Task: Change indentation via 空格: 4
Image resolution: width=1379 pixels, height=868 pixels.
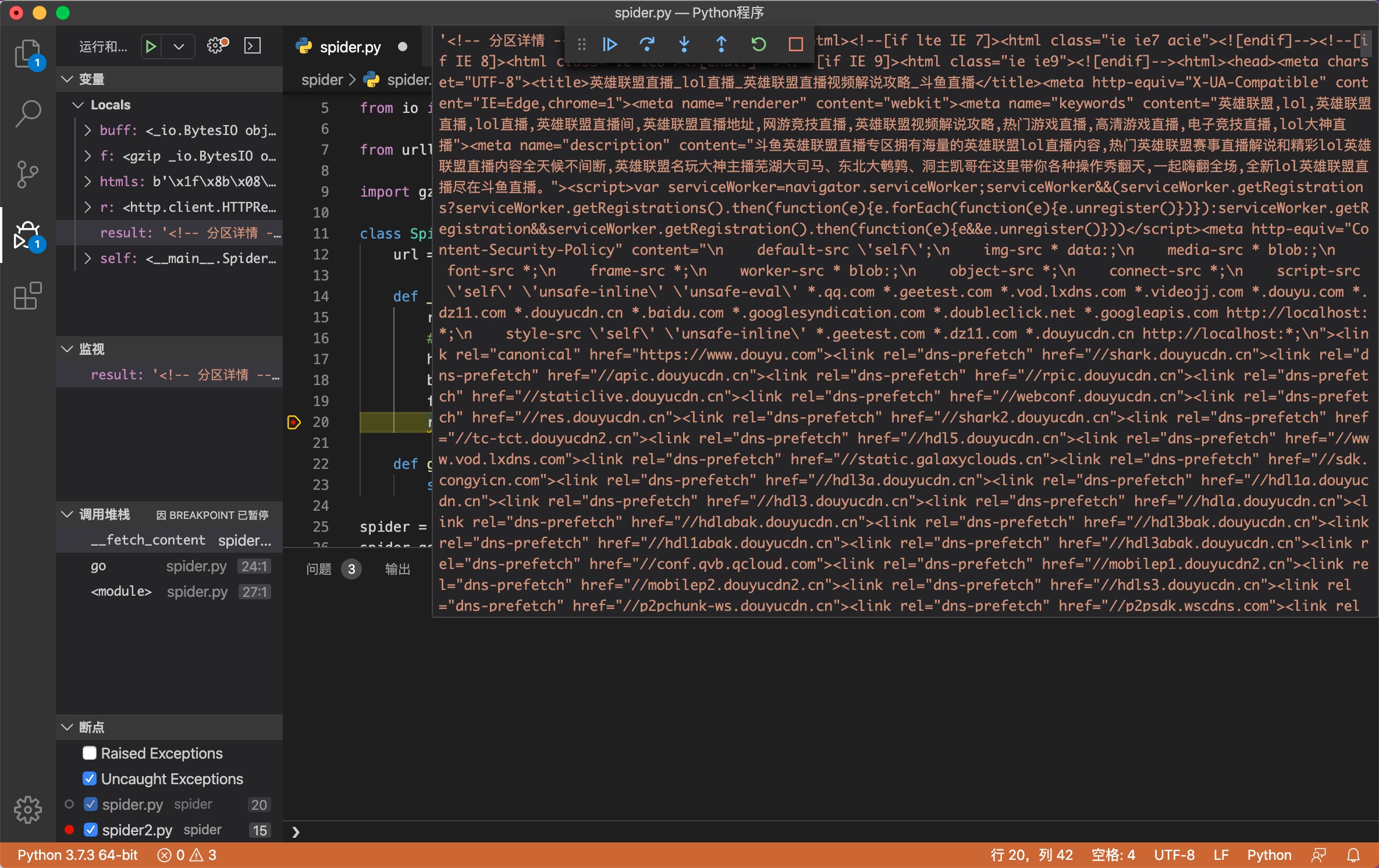Action: point(1114,855)
